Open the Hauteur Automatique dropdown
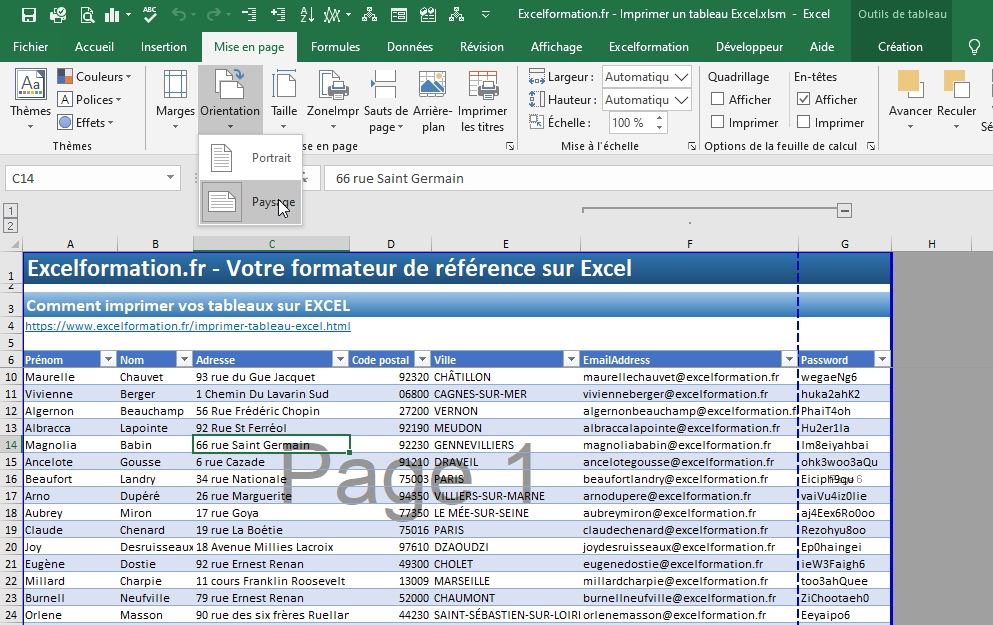The height and width of the screenshot is (625, 993). point(682,100)
